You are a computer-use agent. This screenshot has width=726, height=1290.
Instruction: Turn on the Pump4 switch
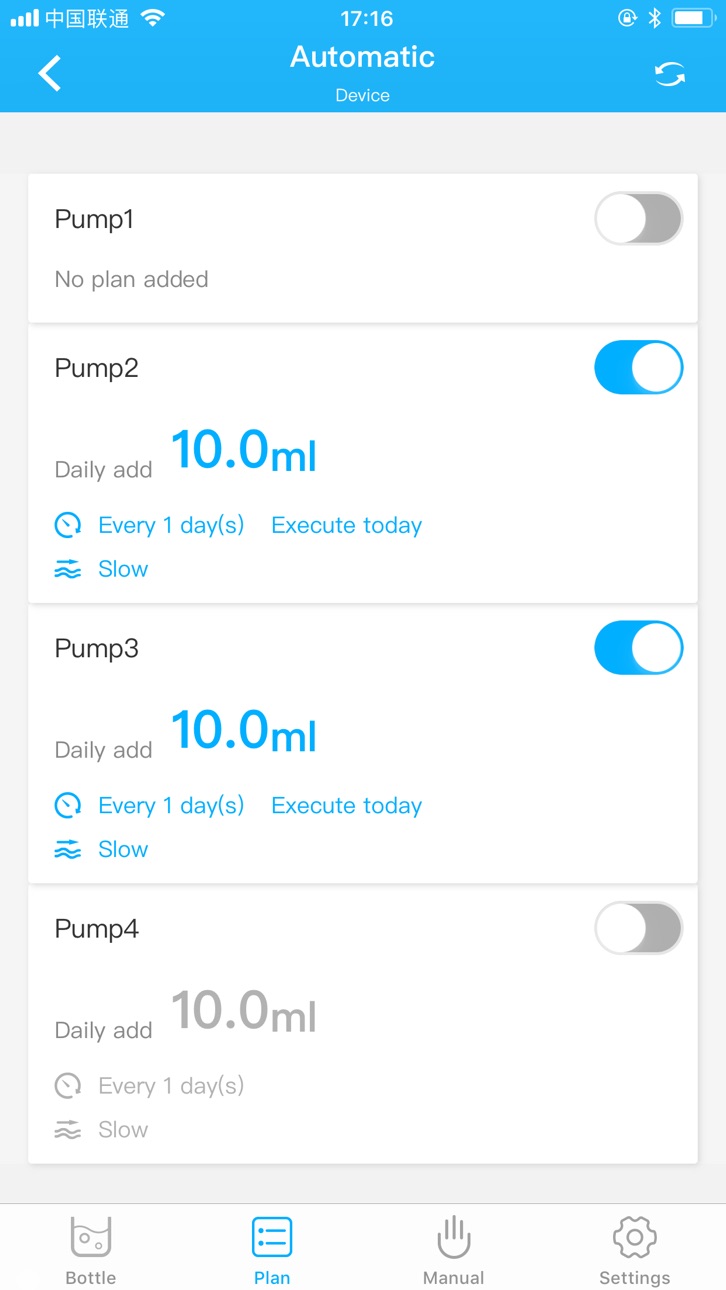coord(639,929)
